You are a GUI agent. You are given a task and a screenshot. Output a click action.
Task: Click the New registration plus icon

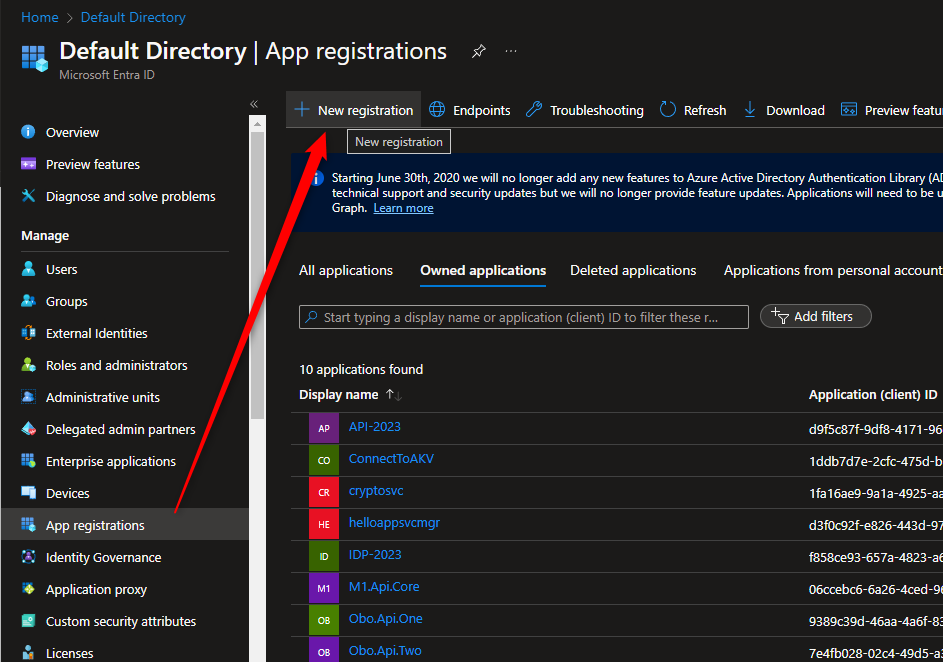pyautogui.click(x=302, y=110)
